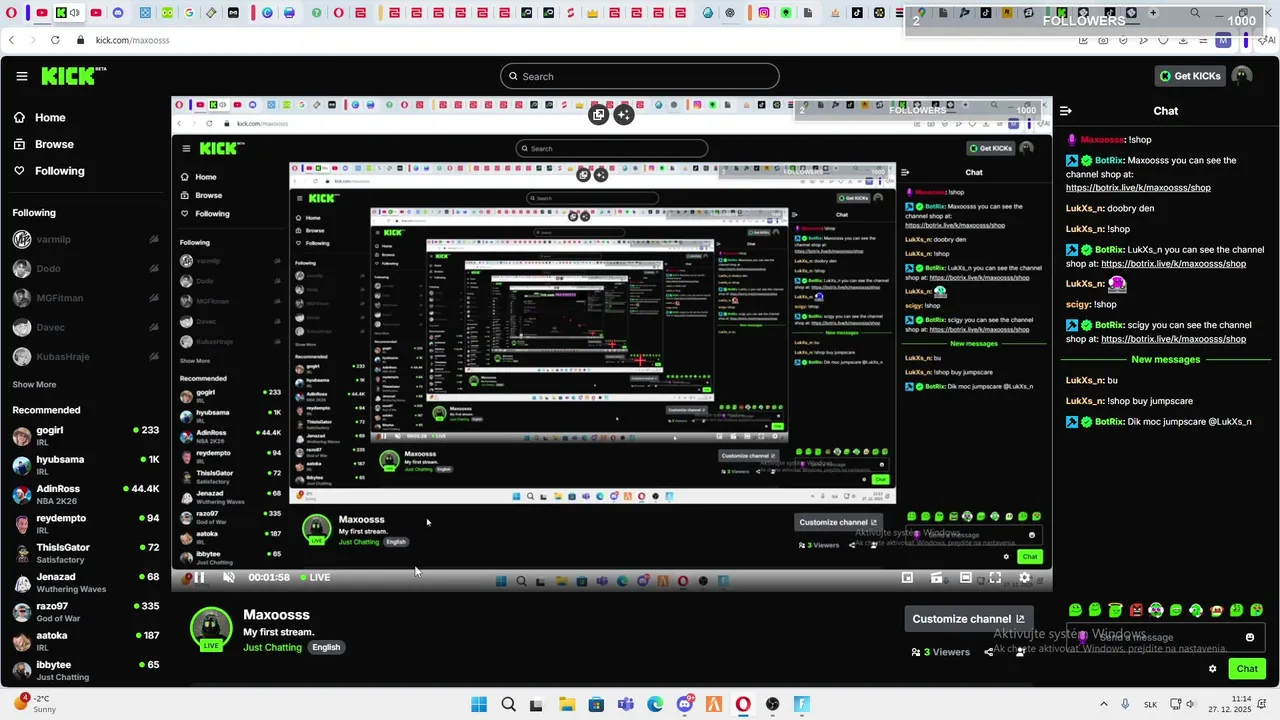
Task: Click the Just Chatting category link
Action: coord(272,647)
